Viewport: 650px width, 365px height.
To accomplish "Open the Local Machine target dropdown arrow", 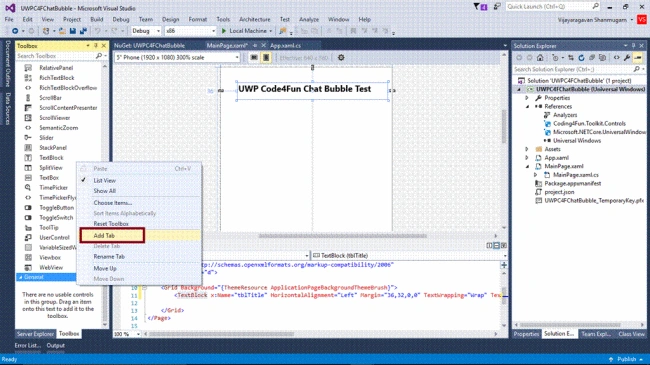I will point(271,31).
